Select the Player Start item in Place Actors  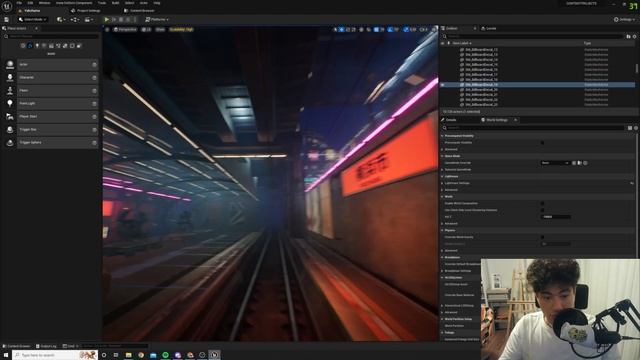pos(58,117)
